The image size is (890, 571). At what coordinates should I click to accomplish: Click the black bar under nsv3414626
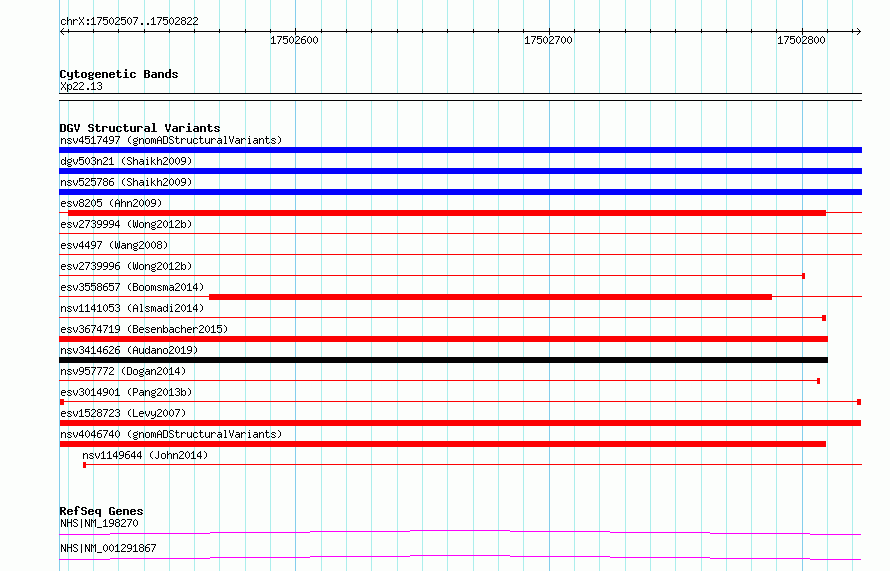[443, 360]
